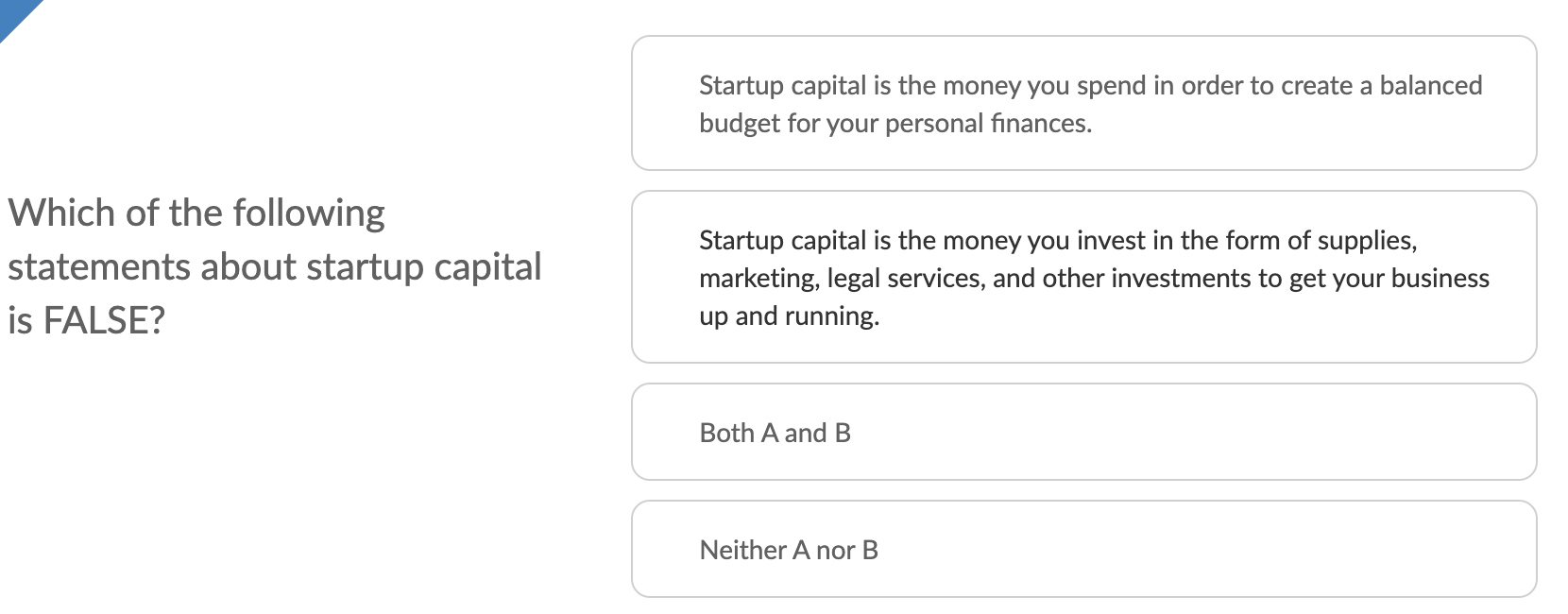The image size is (1568, 614).
Task: Click the text 'up and running.'
Action: [x=789, y=316]
